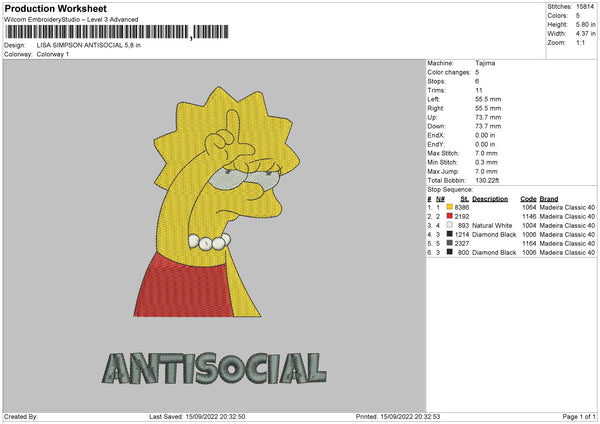Click the black swatch beside 1214 stitches
The width and height of the screenshot is (600, 424).
449,234
